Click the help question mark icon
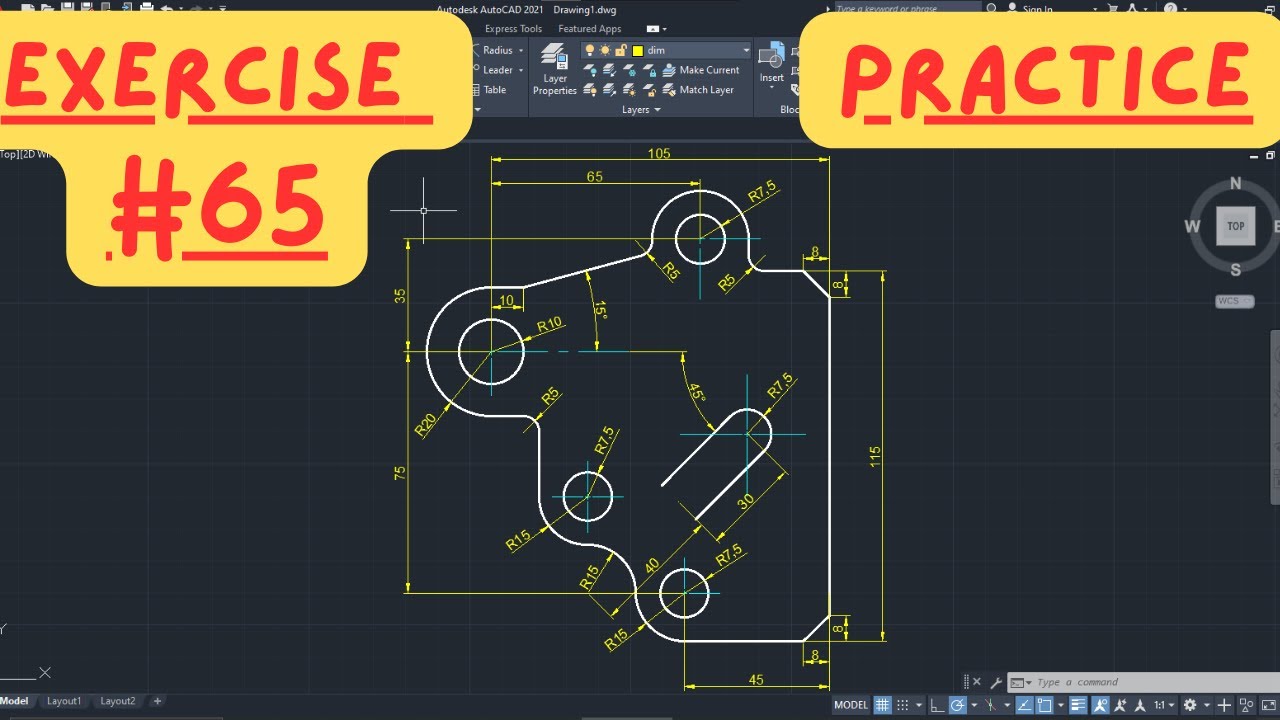The height and width of the screenshot is (720, 1280). (1170, 9)
